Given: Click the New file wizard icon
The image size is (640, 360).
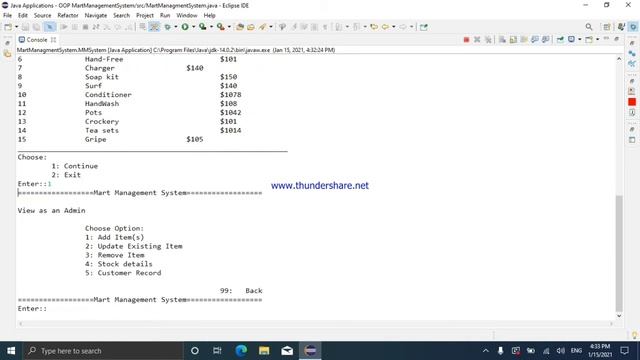Looking at the screenshot, I should (8, 27).
